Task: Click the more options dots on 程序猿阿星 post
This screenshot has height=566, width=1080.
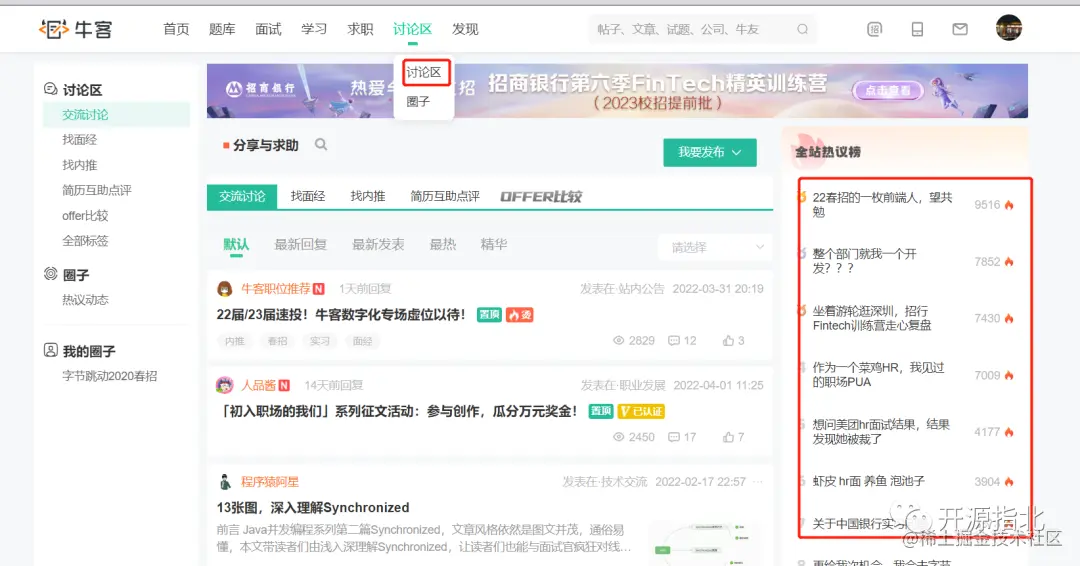Action: (758, 481)
